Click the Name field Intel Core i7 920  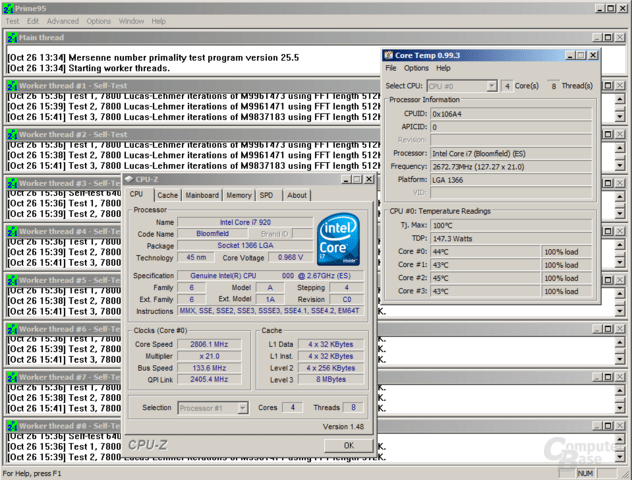coord(245,222)
